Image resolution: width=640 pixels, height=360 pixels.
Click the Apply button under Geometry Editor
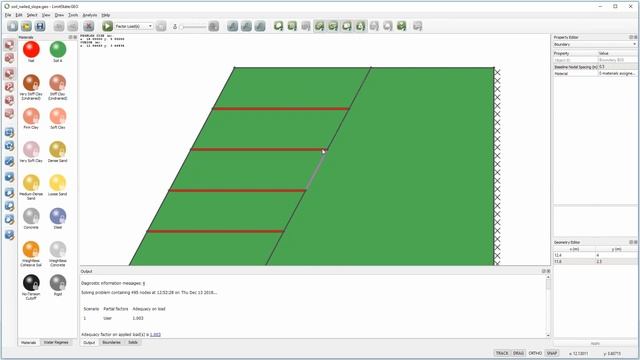click(595, 344)
